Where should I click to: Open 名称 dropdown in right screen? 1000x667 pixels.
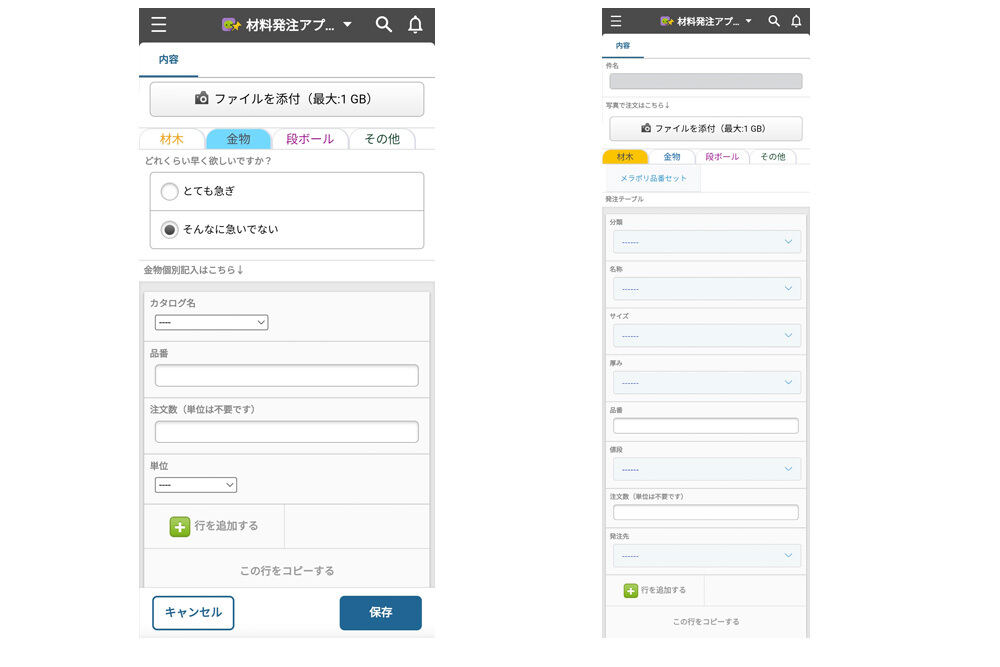tap(707, 288)
